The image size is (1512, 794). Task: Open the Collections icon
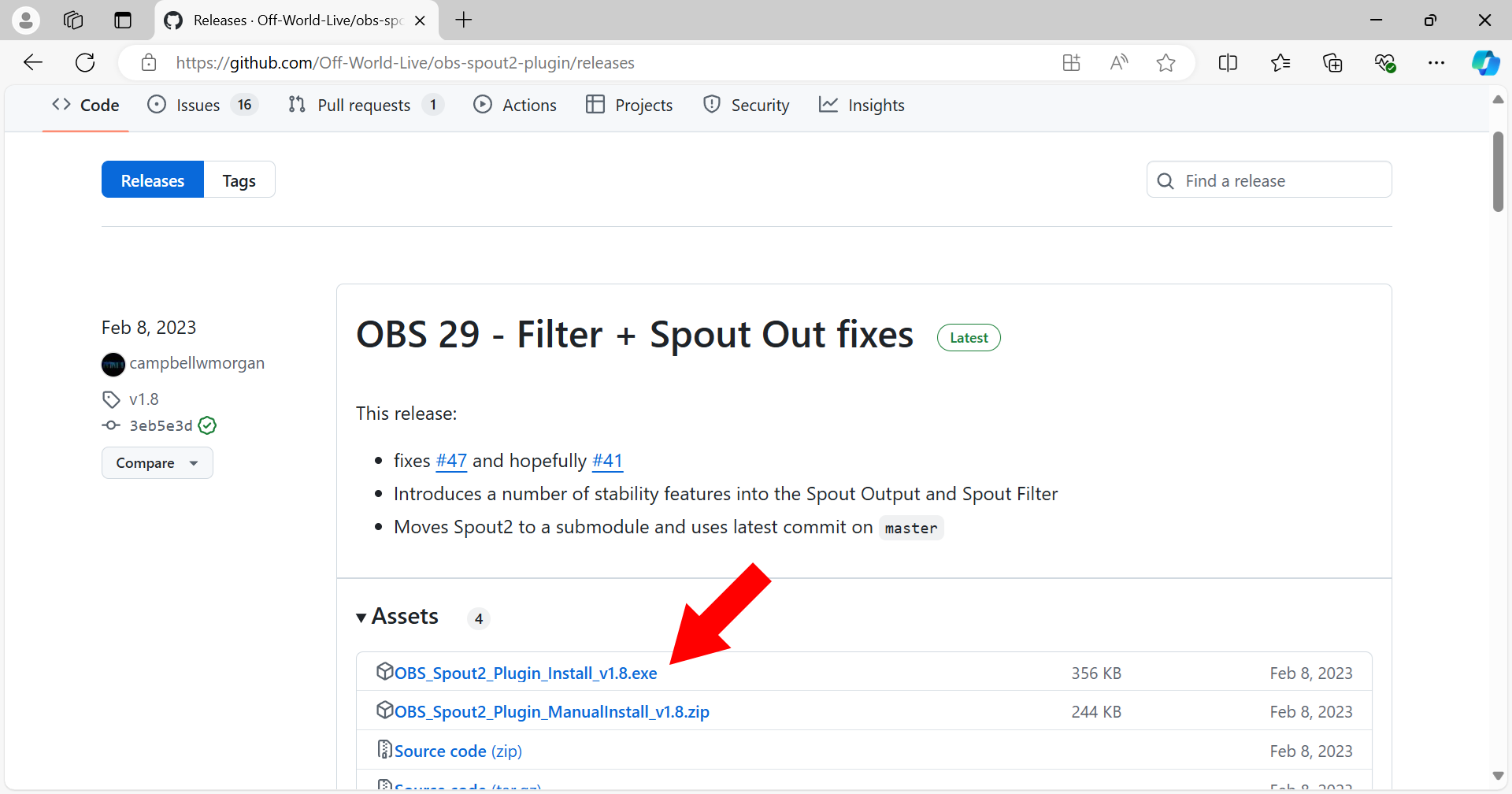[x=1332, y=63]
